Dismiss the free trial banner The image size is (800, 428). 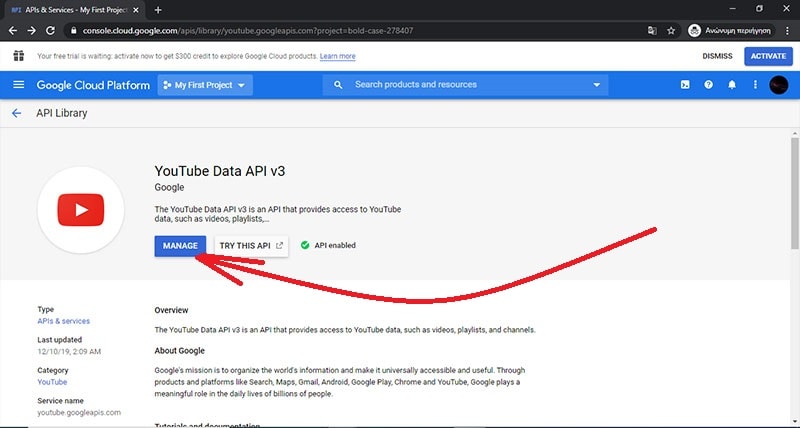(x=717, y=56)
